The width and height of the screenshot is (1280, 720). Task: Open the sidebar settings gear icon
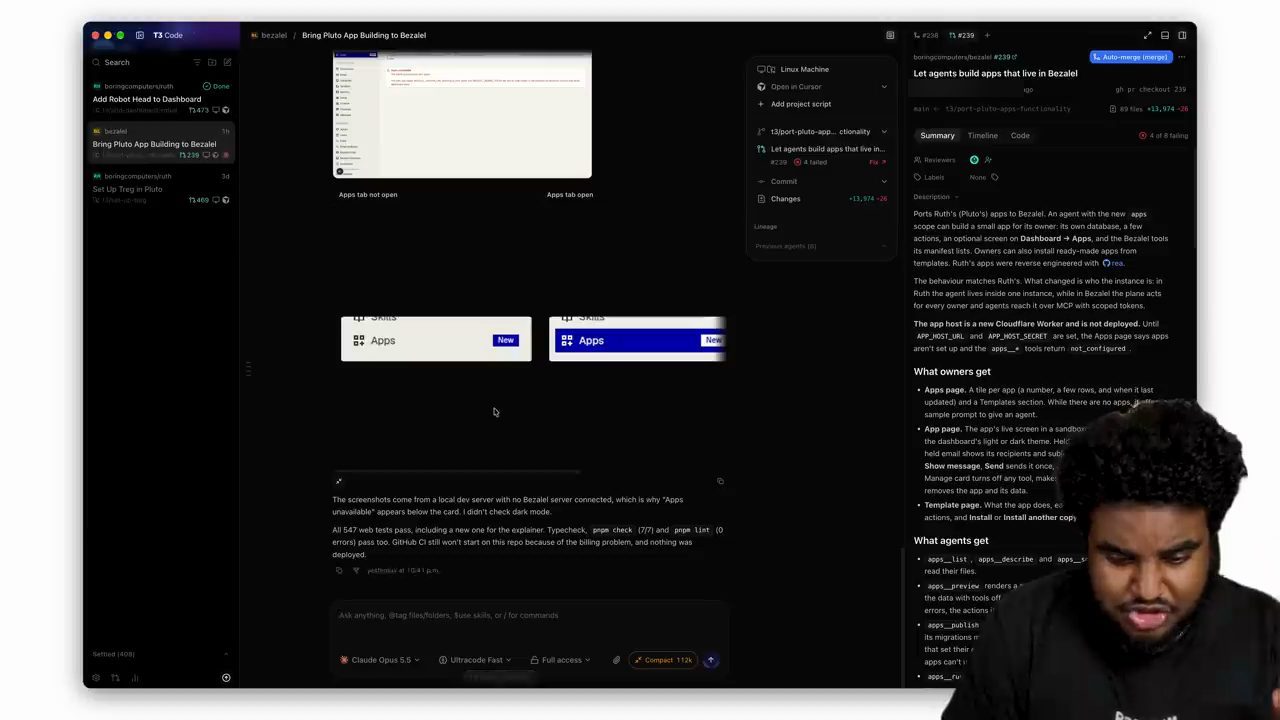pyautogui.click(x=96, y=678)
